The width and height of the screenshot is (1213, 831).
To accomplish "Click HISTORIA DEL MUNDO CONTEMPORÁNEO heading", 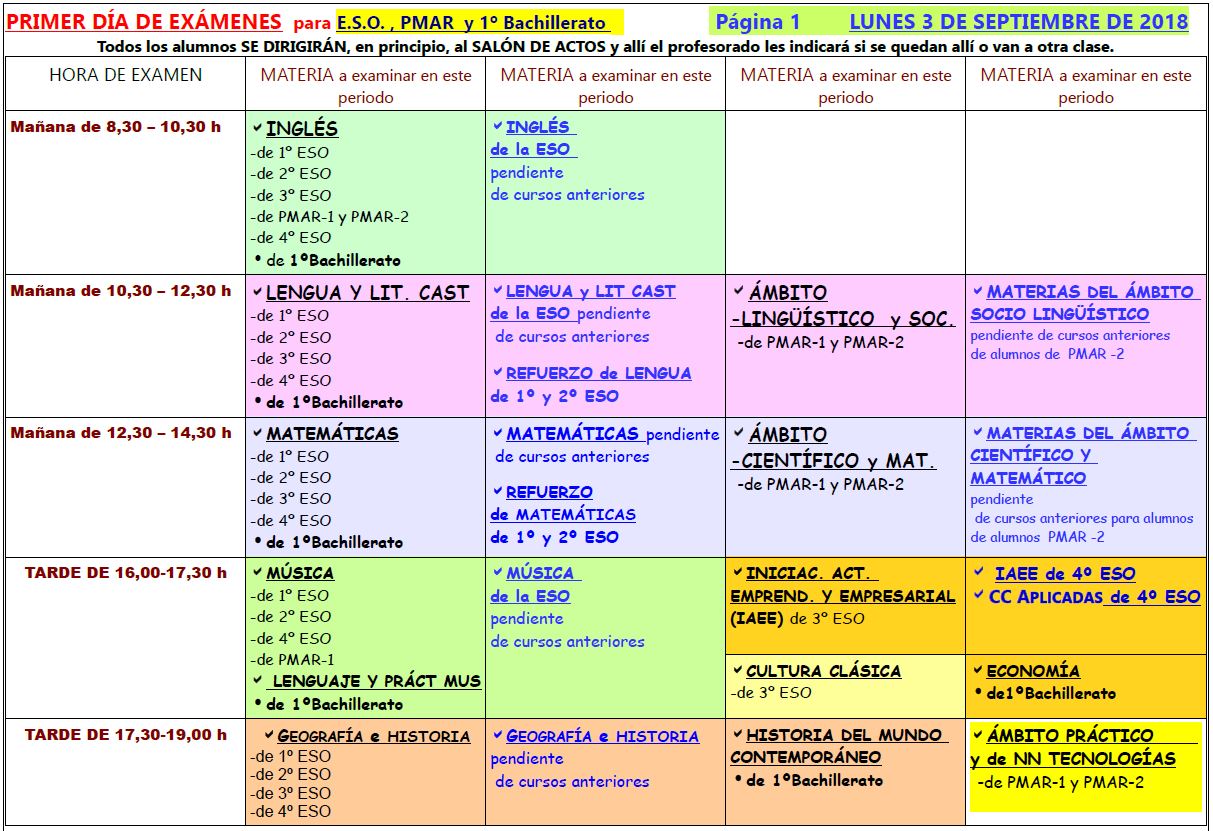I will point(838,746).
